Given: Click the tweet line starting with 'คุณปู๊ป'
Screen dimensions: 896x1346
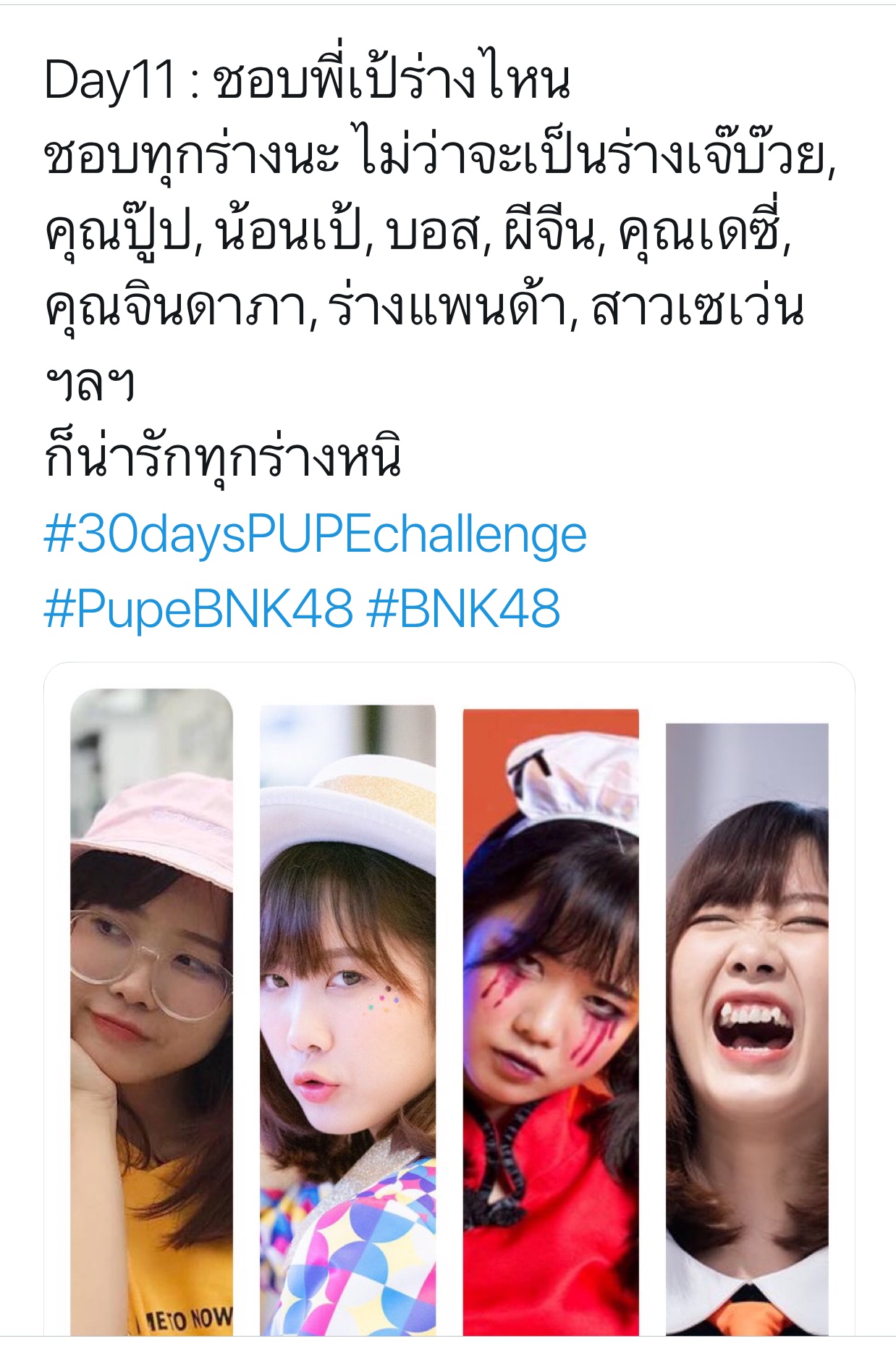Looking at the screenshot, I should [x=418, y=232].
